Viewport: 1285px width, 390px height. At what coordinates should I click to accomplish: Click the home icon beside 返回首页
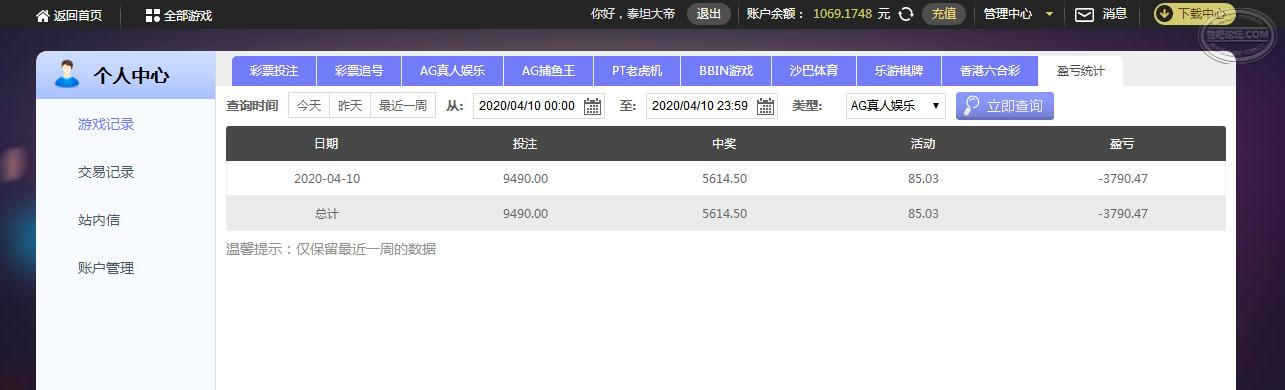click(x=43, y=16)
